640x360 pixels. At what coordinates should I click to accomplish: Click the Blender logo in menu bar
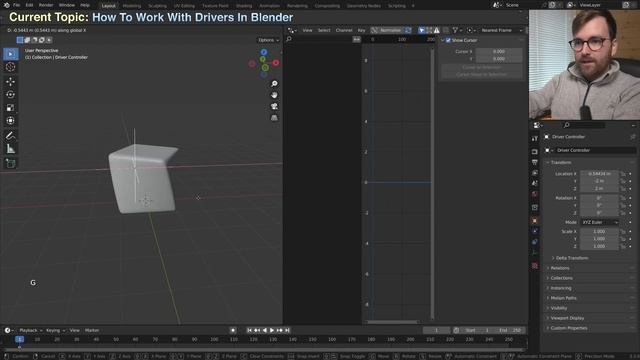[x=6, y=5]
